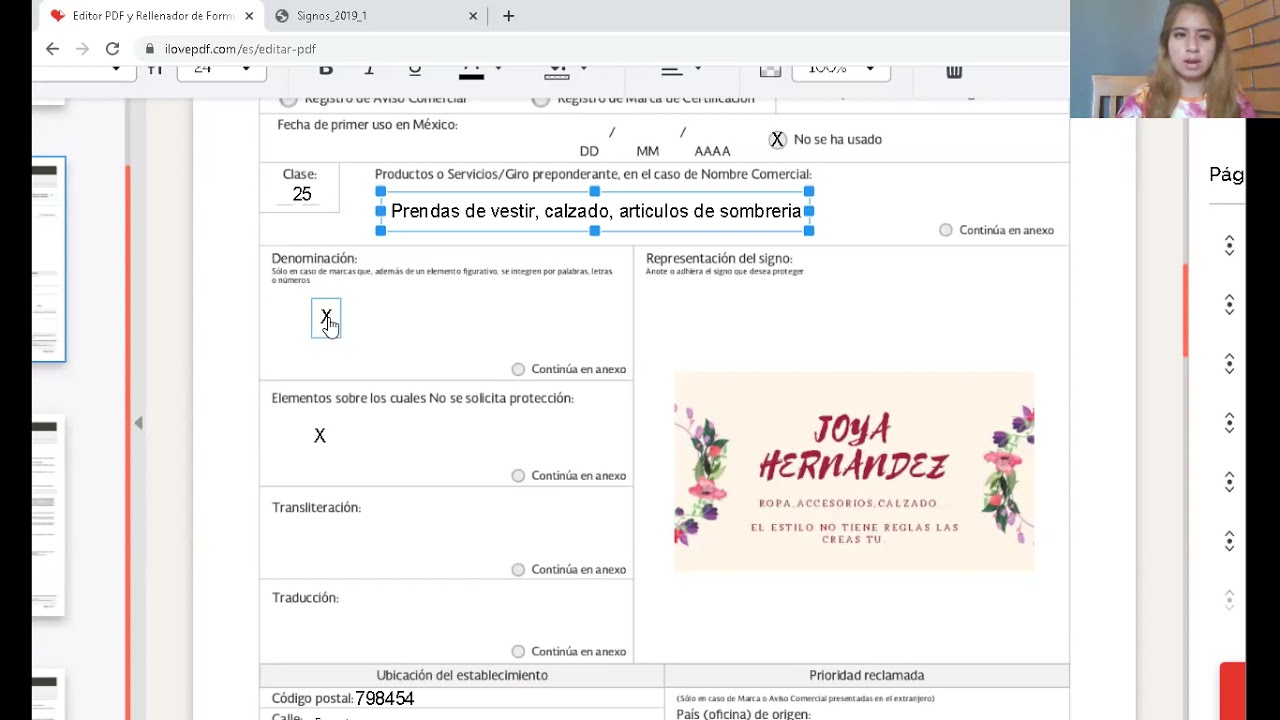
Task: Click the Transliteración field label
Action: click(316, 507)
